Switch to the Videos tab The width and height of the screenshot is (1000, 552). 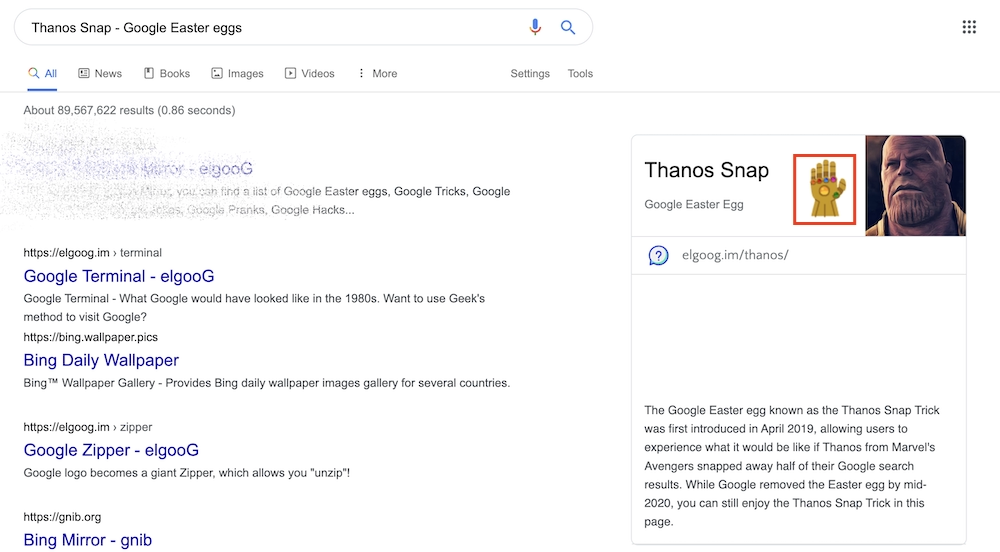(x=310, y=74)
